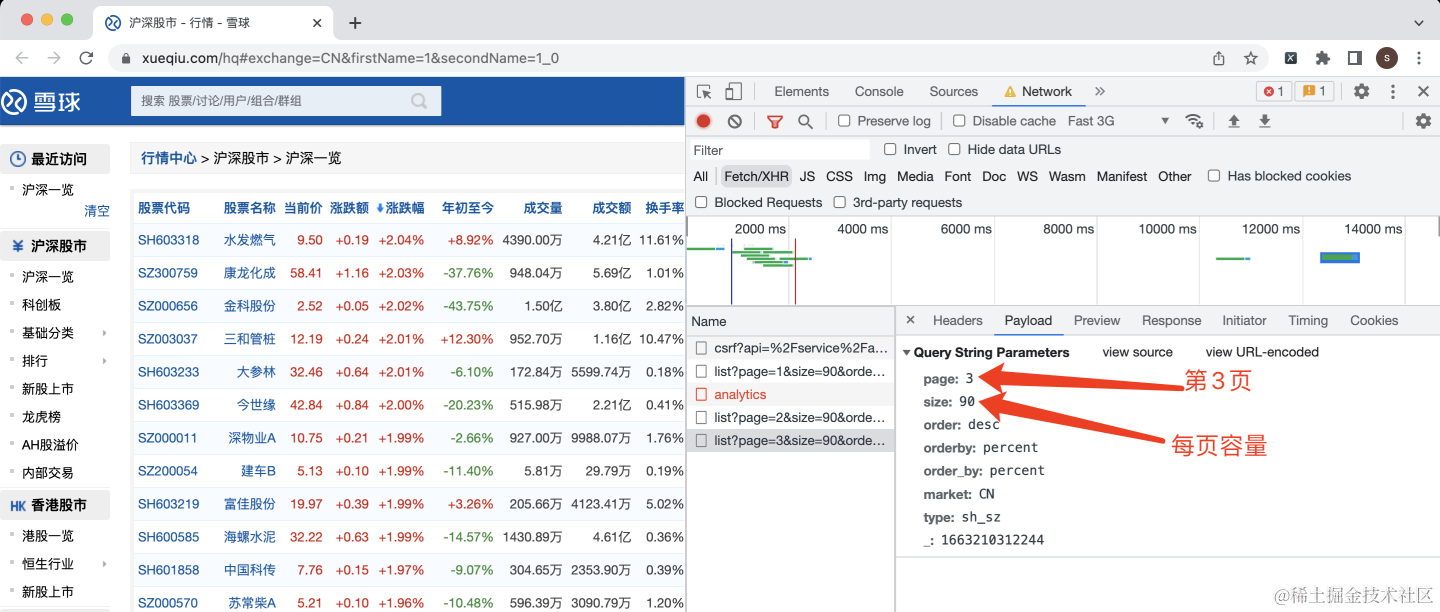The width and height of the screenshot is (1440, 612).
Task: Enable the Preserve log checkbox
Action: pyautogui.click(x=844, y=121)
